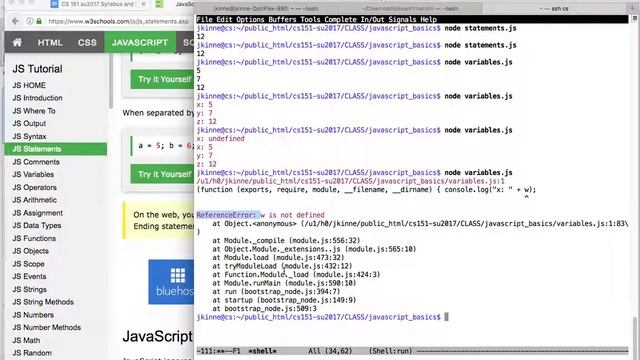Click the browser address bar URL
This screenshot has height=360, width=640.
coord(118,21)
